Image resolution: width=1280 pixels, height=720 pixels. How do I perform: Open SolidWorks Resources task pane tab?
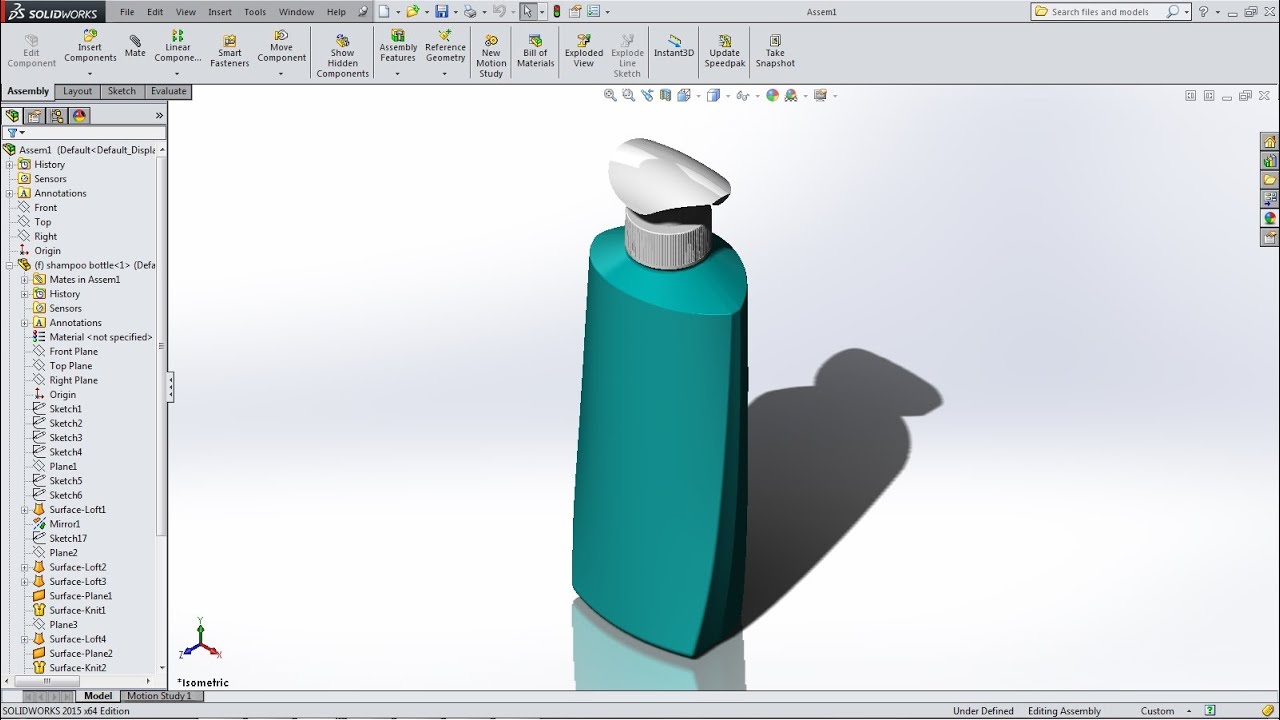(1270, 142)
